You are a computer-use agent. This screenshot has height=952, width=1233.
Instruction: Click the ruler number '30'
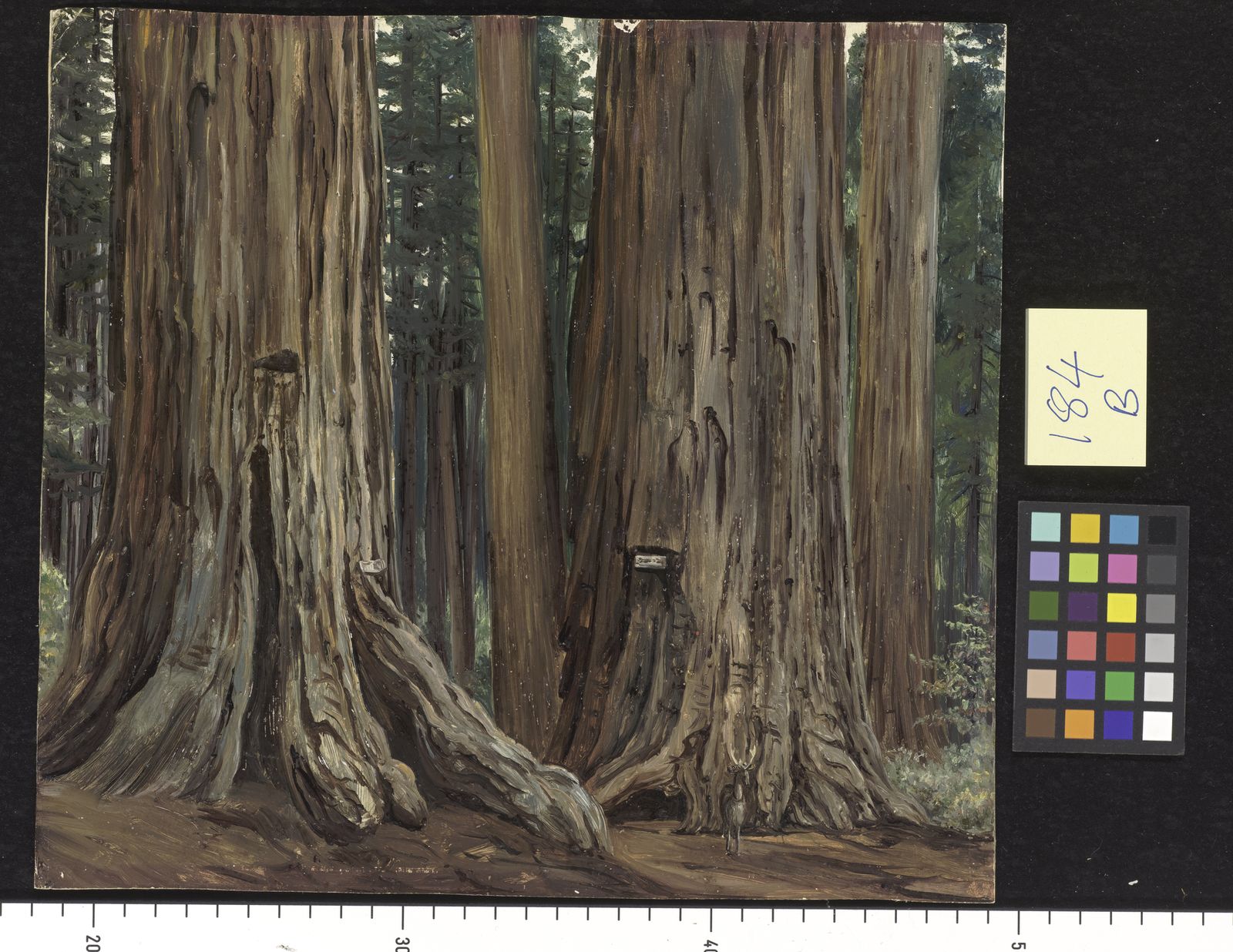pyautogui.click(x=401, y=944)
